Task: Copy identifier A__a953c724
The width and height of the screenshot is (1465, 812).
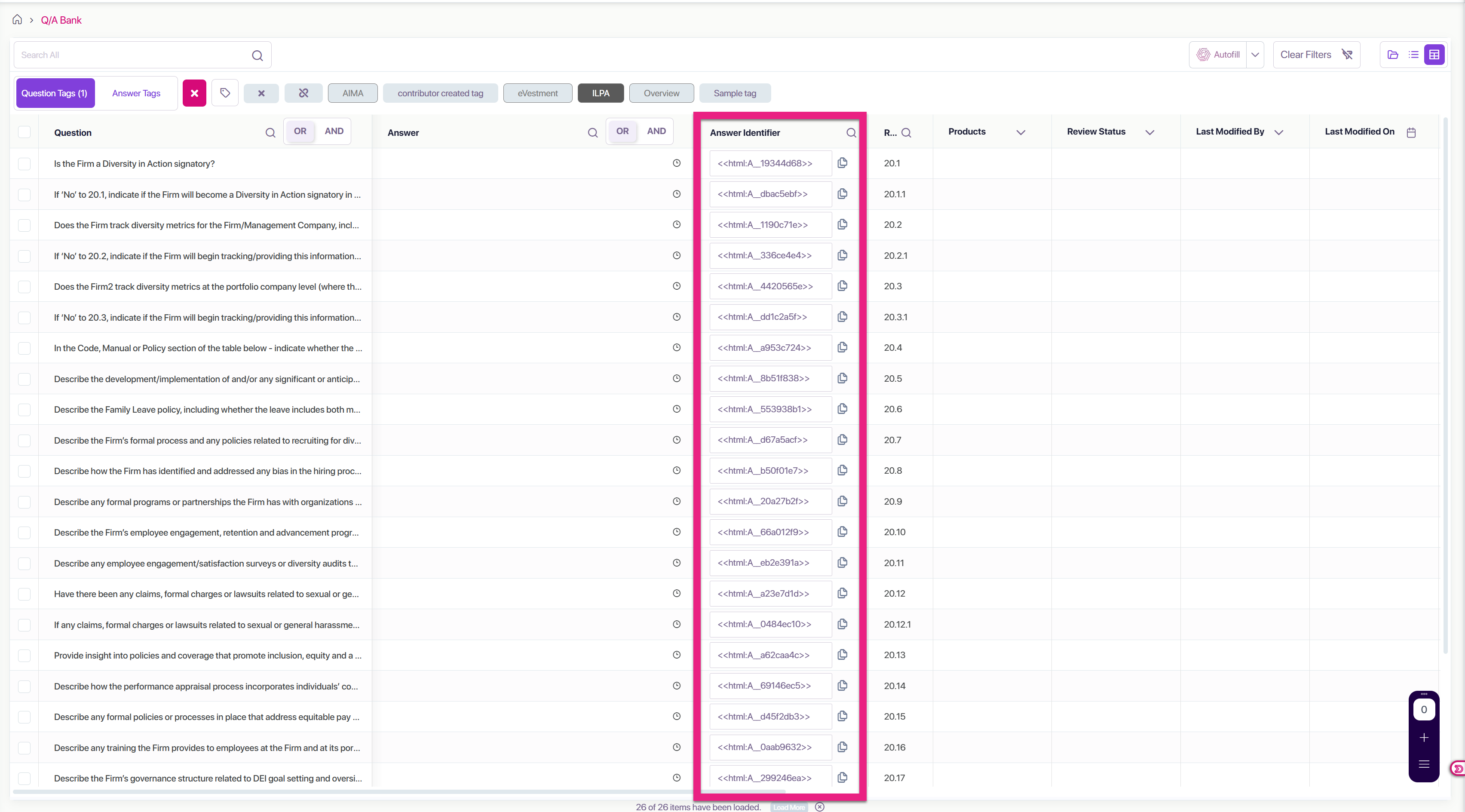Action: point(842,347)
